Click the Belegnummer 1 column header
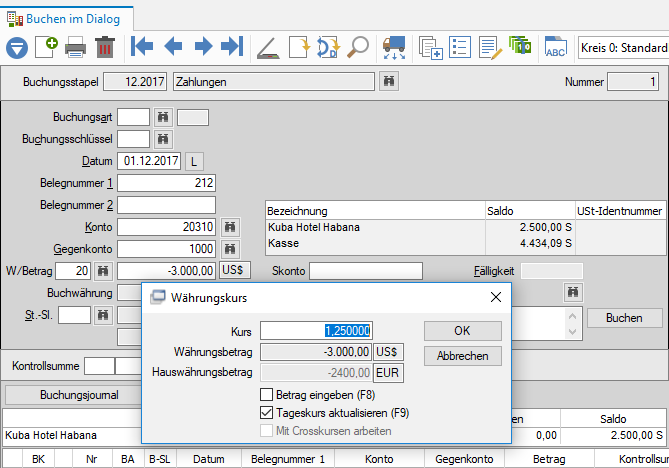This screenshot has width=669, height=468. (x=288, y=459)
